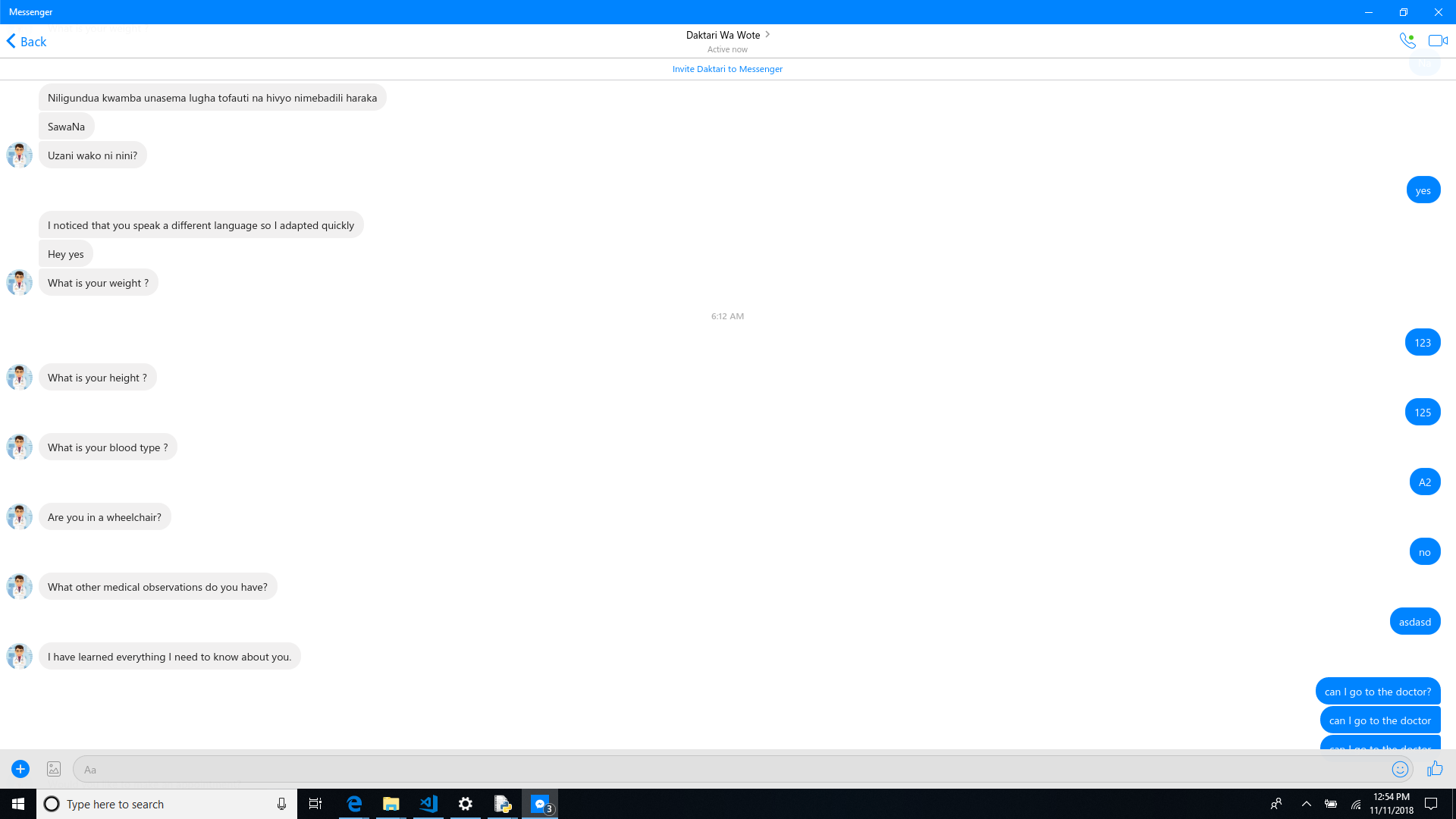This screenshot has height=819, width=1456.
Task: Click avatar beside 'Uzani wako ni nini?'
Action: 19,155
